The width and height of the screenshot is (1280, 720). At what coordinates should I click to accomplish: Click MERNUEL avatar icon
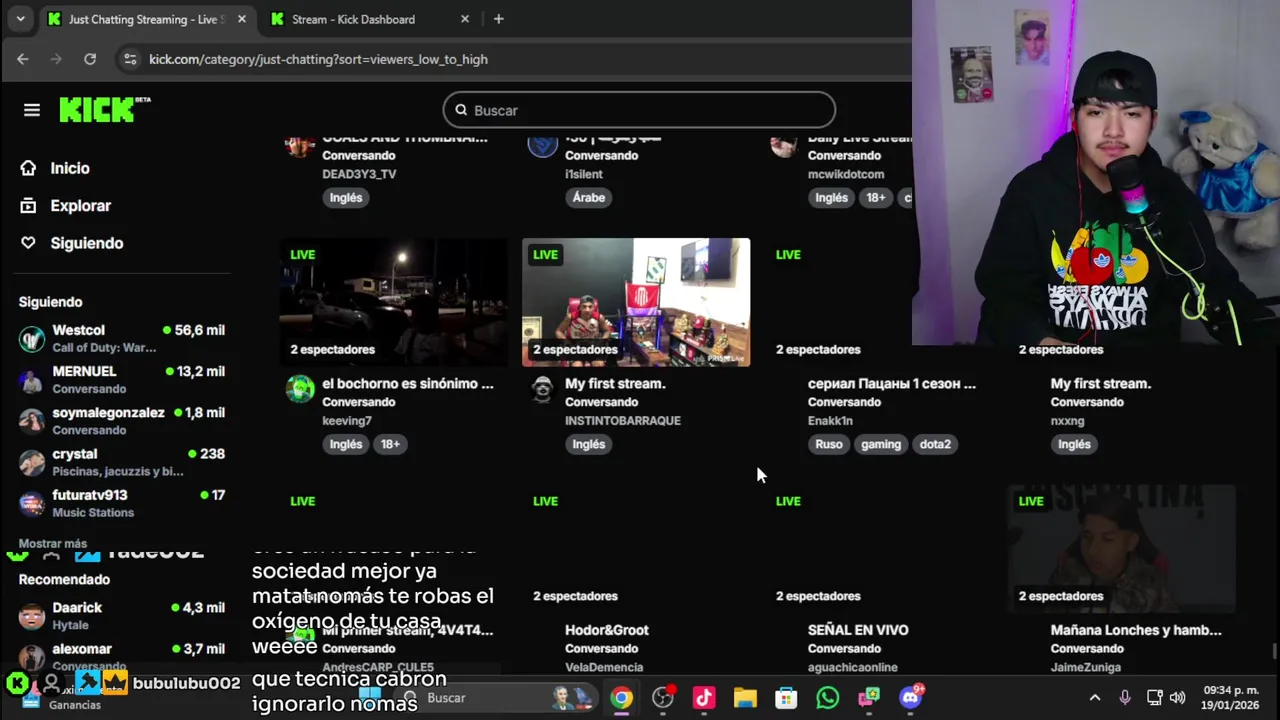pos(32,380)
